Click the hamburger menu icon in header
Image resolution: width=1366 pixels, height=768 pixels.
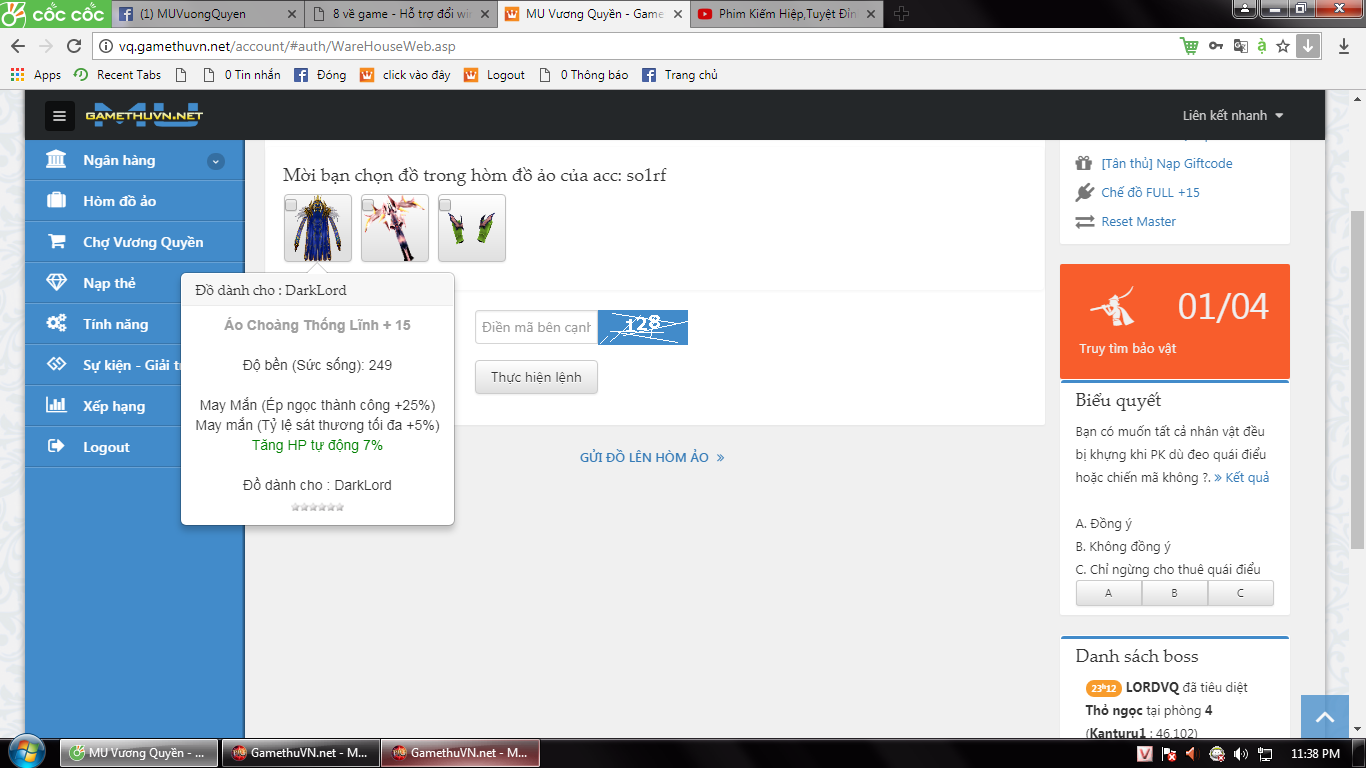pyautogui.click(x=59, y=116)
